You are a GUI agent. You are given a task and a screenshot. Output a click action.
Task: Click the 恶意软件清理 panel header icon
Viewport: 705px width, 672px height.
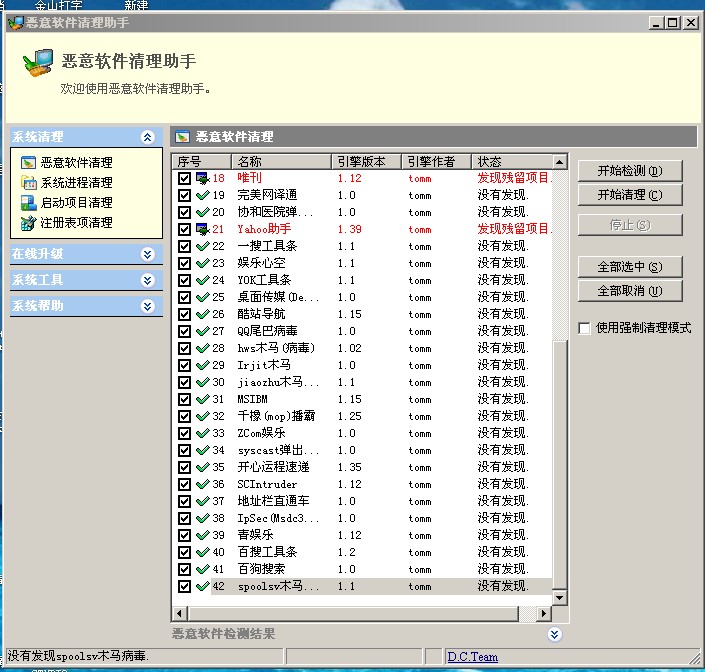pos(182,137)
